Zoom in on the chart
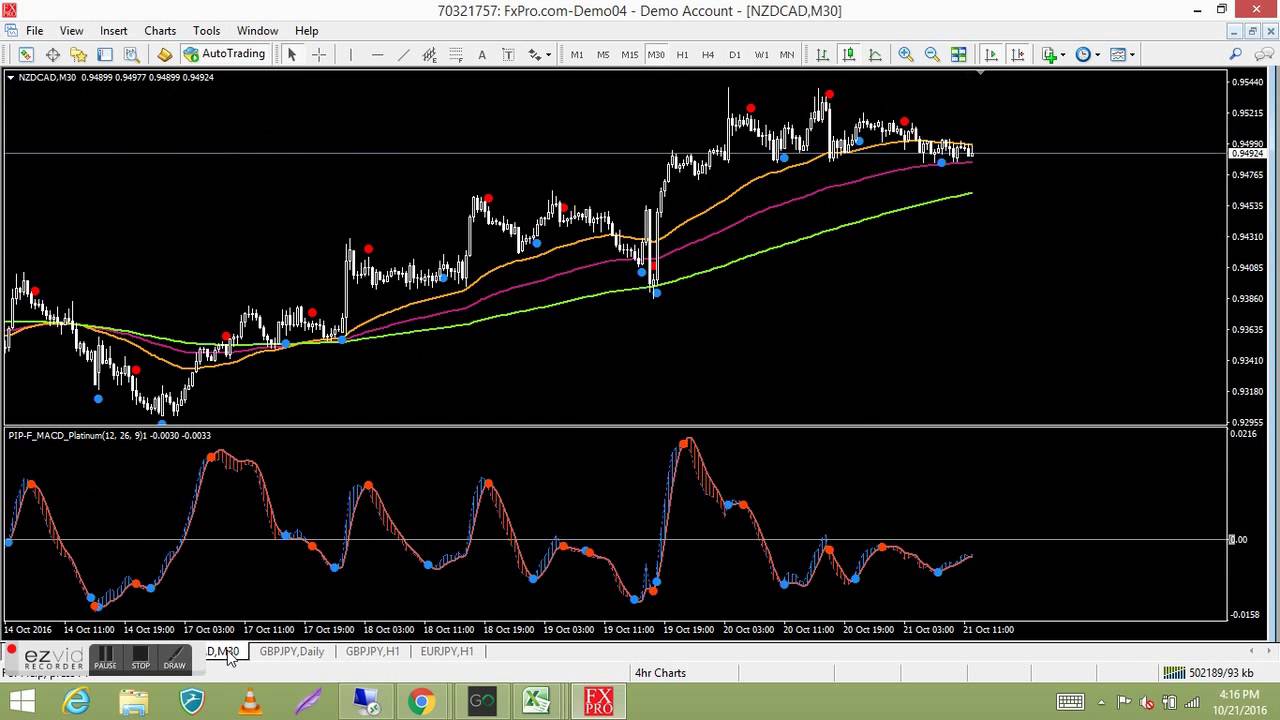 pos(905,54)
